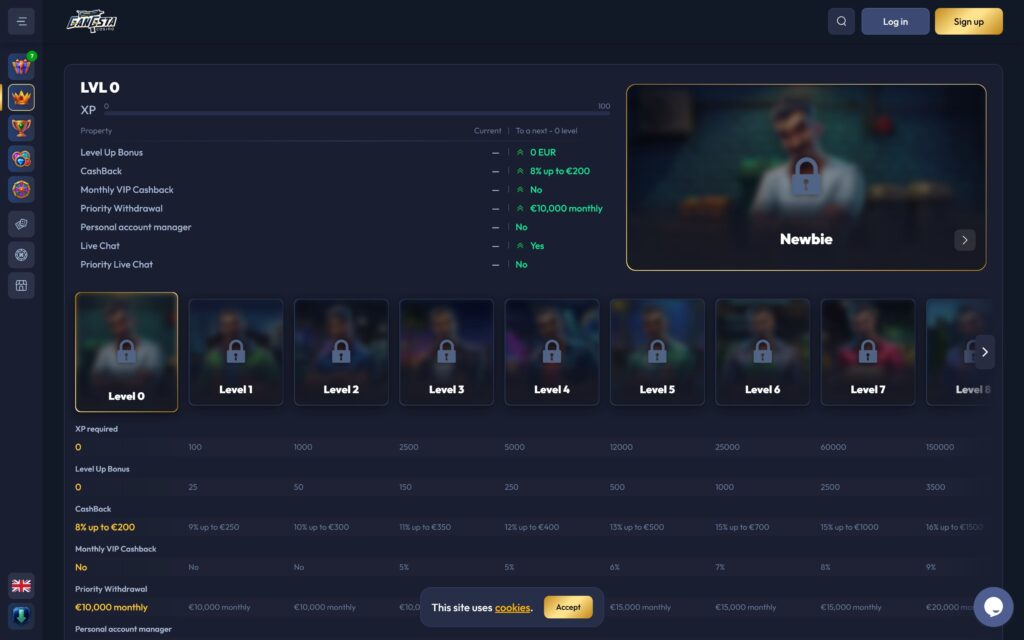Open the gift box bonuses icon

point(21,67)
